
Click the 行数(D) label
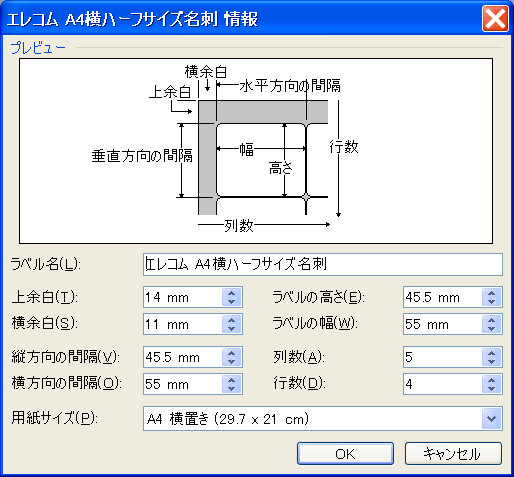click(299, 383)
